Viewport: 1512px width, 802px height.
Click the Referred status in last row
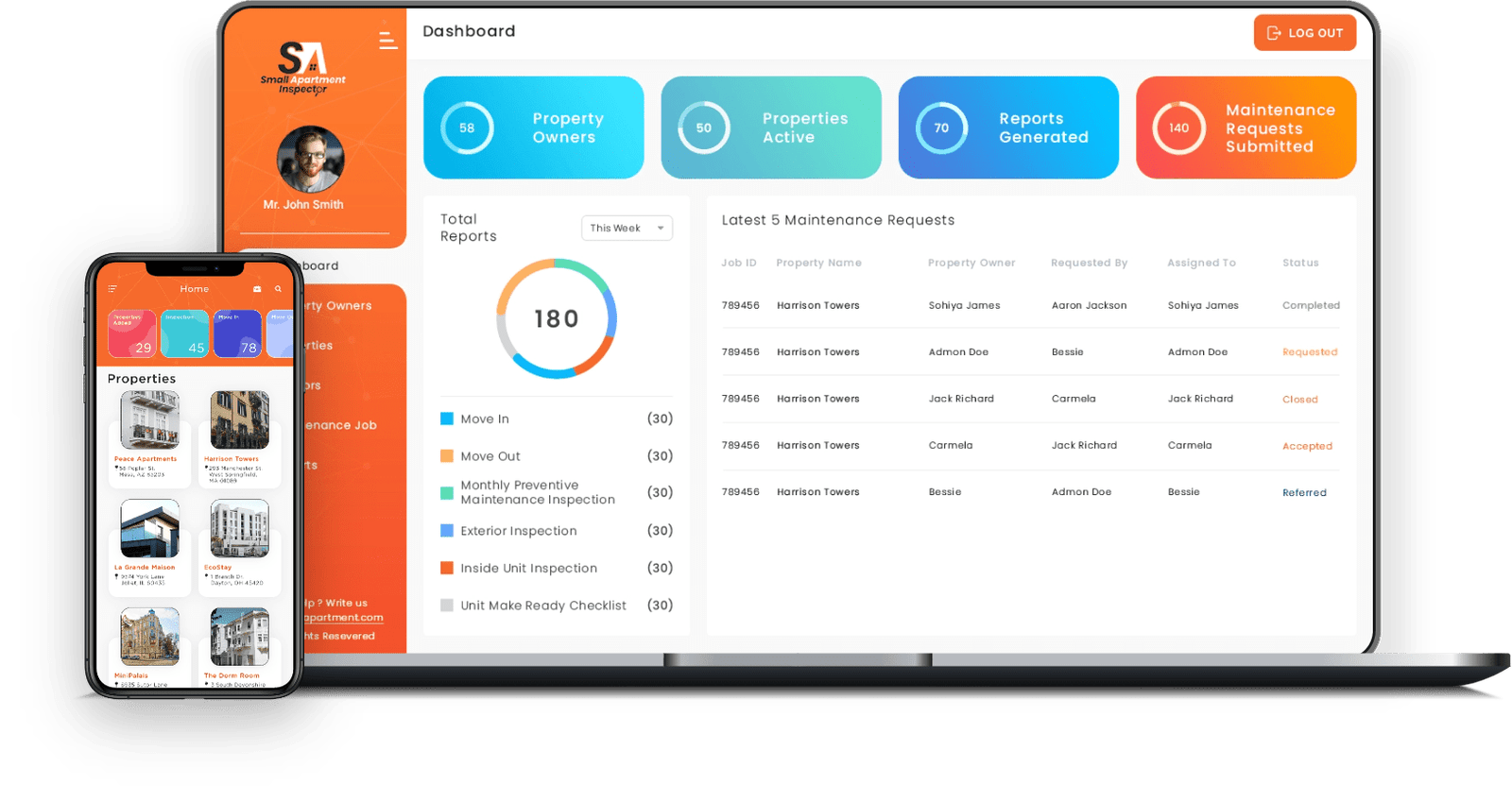[x=1304, y=492]
